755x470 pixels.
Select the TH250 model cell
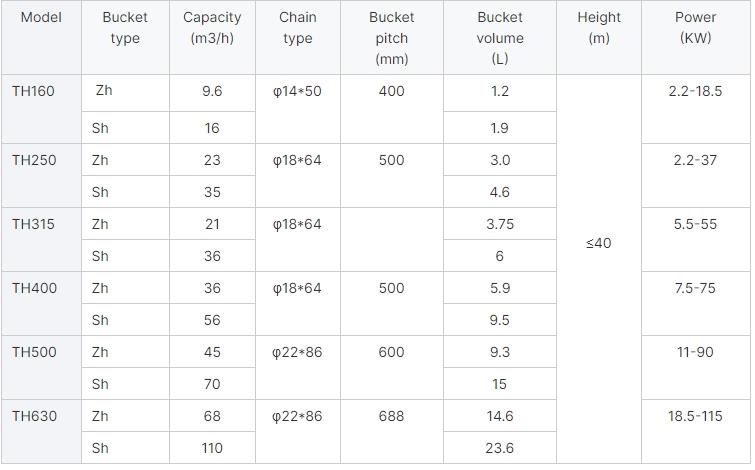34,160
